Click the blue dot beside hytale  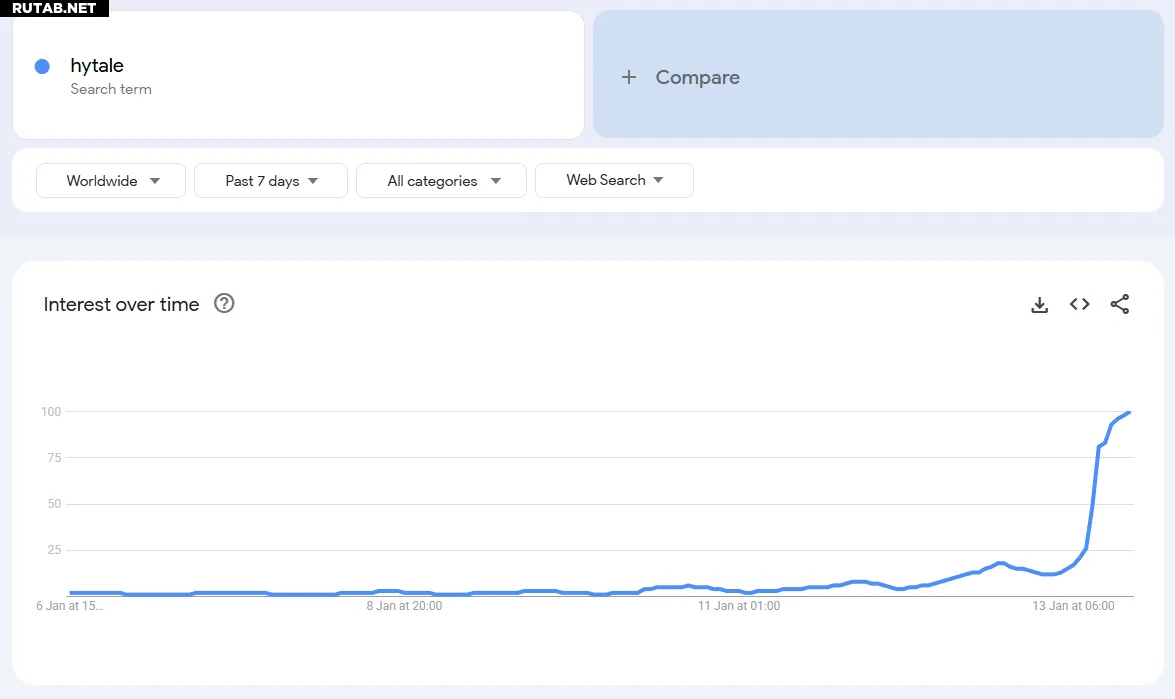coord(42,66)
